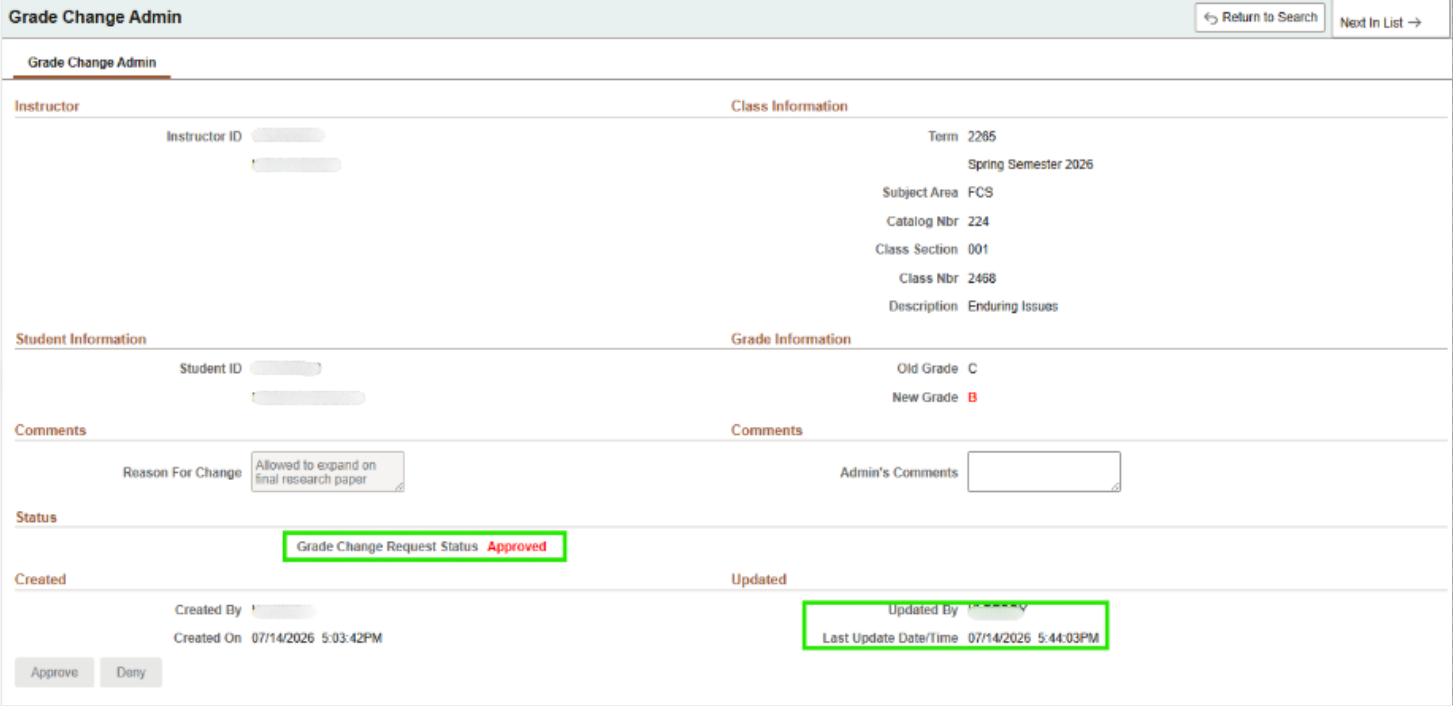Image resolution: width=1453 pixels, height=706 pixels.
Task: Click the Student Information section heading
Action: point(81,339)
